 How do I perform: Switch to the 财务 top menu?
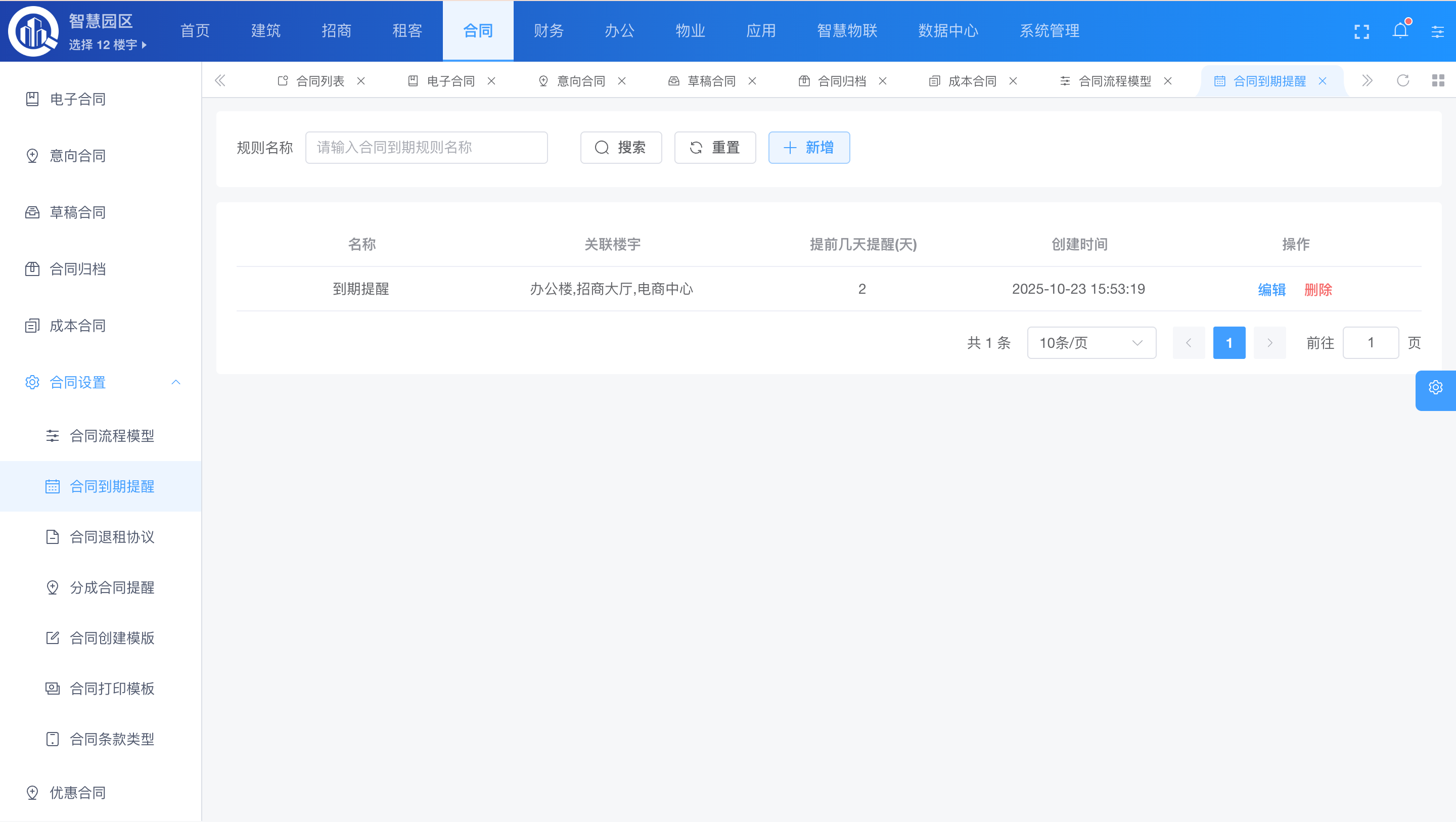pyautogui.click(x=548, y=30)
